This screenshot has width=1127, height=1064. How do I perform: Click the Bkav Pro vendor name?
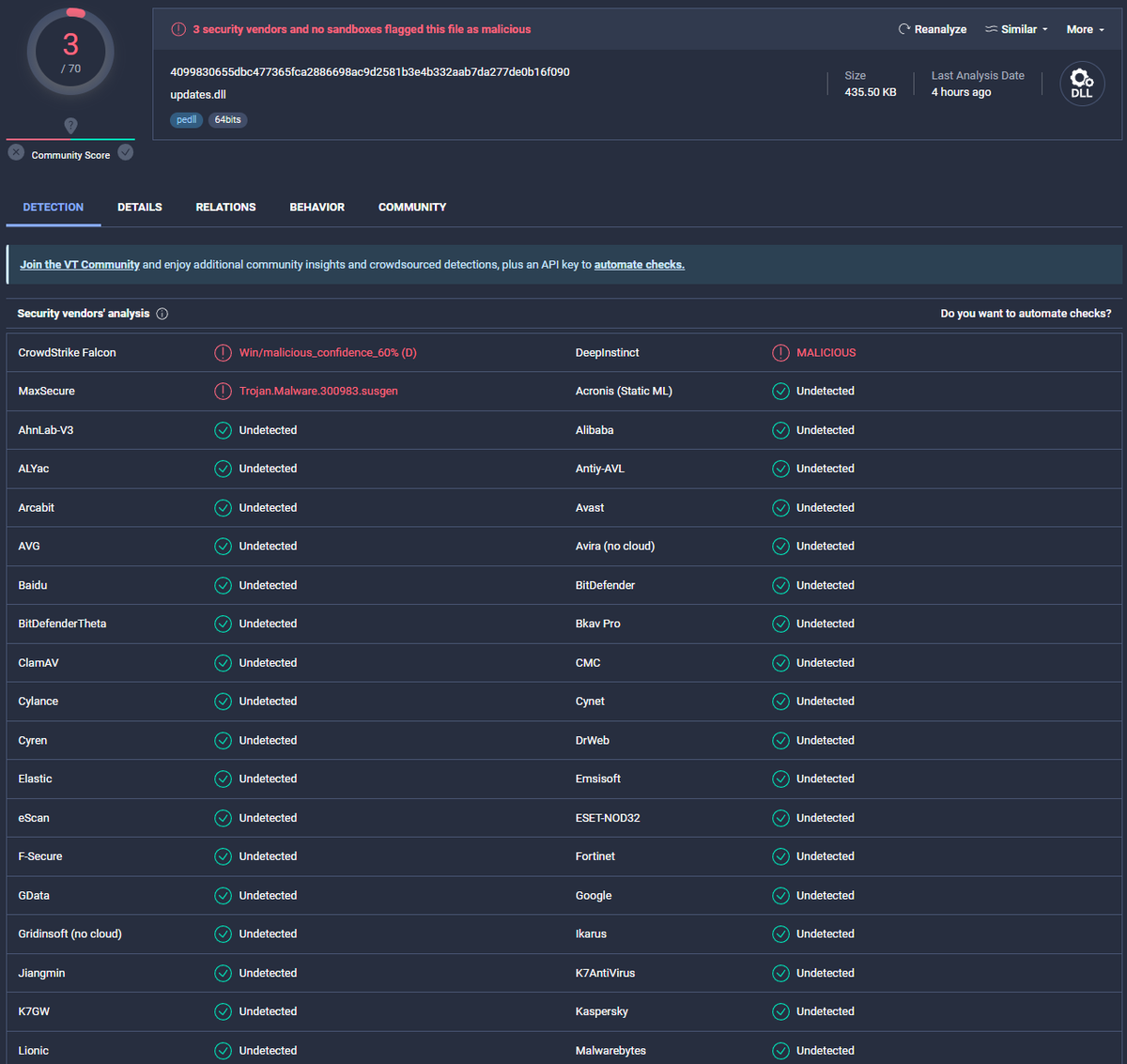point(598,624)
